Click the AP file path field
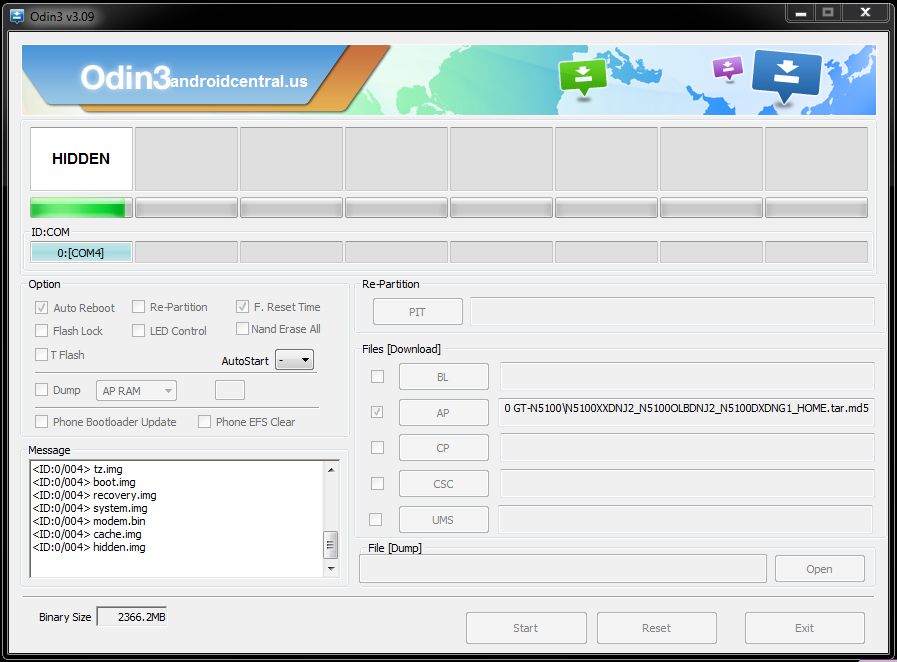This screenshot has height=662, width=897. point(686,412)
